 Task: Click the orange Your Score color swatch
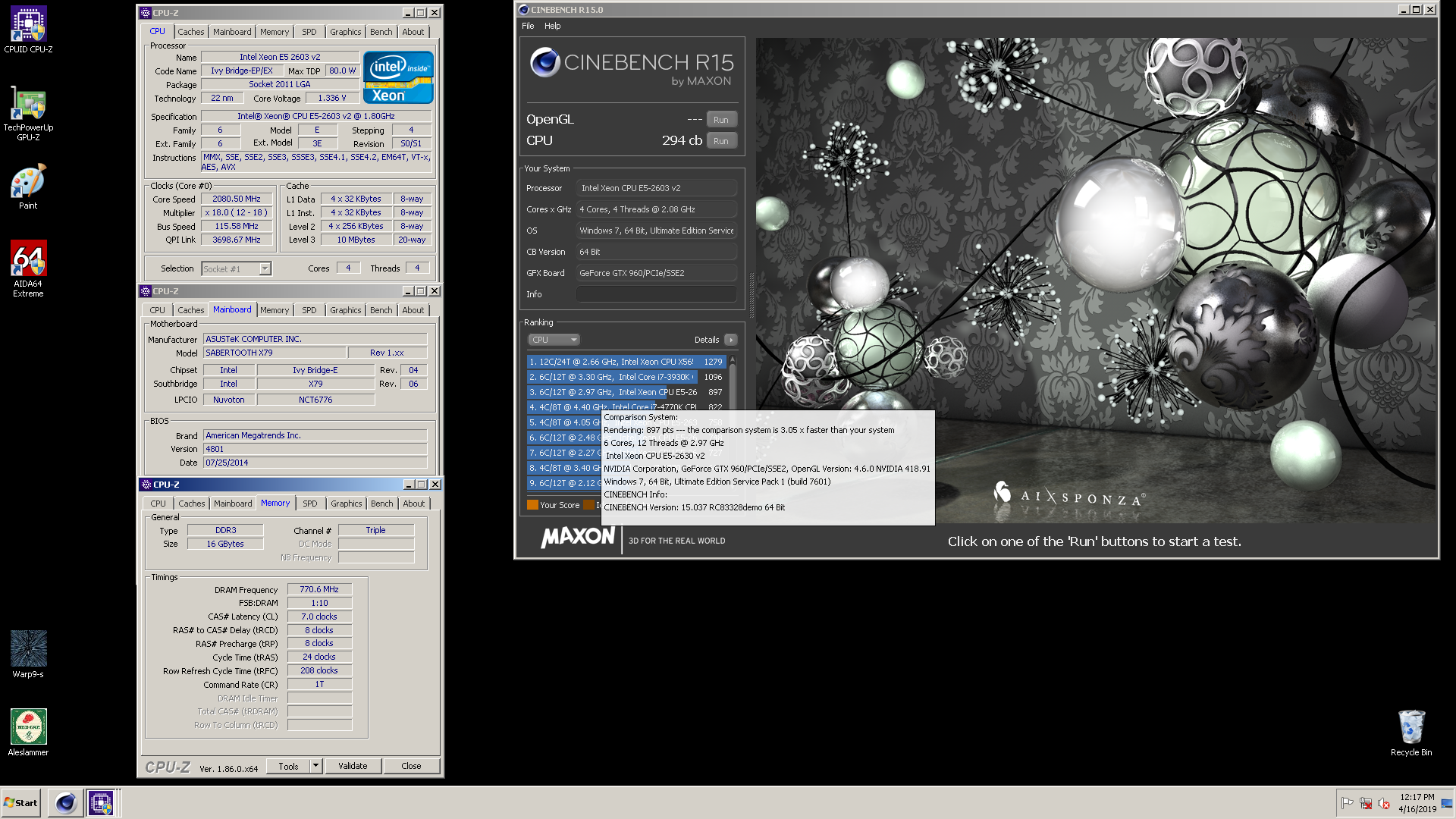532,505
